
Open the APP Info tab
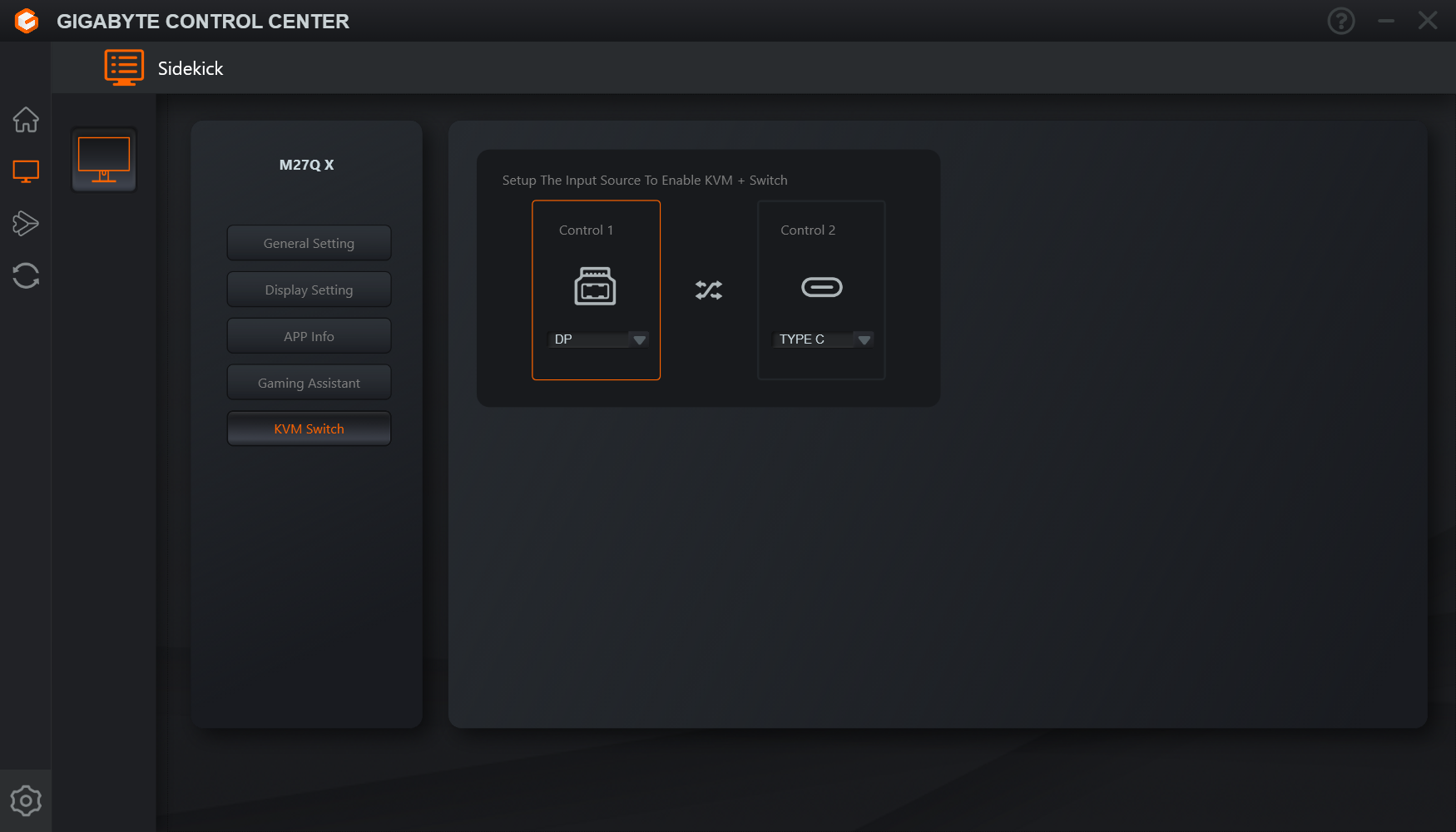(x=309, y=336)
